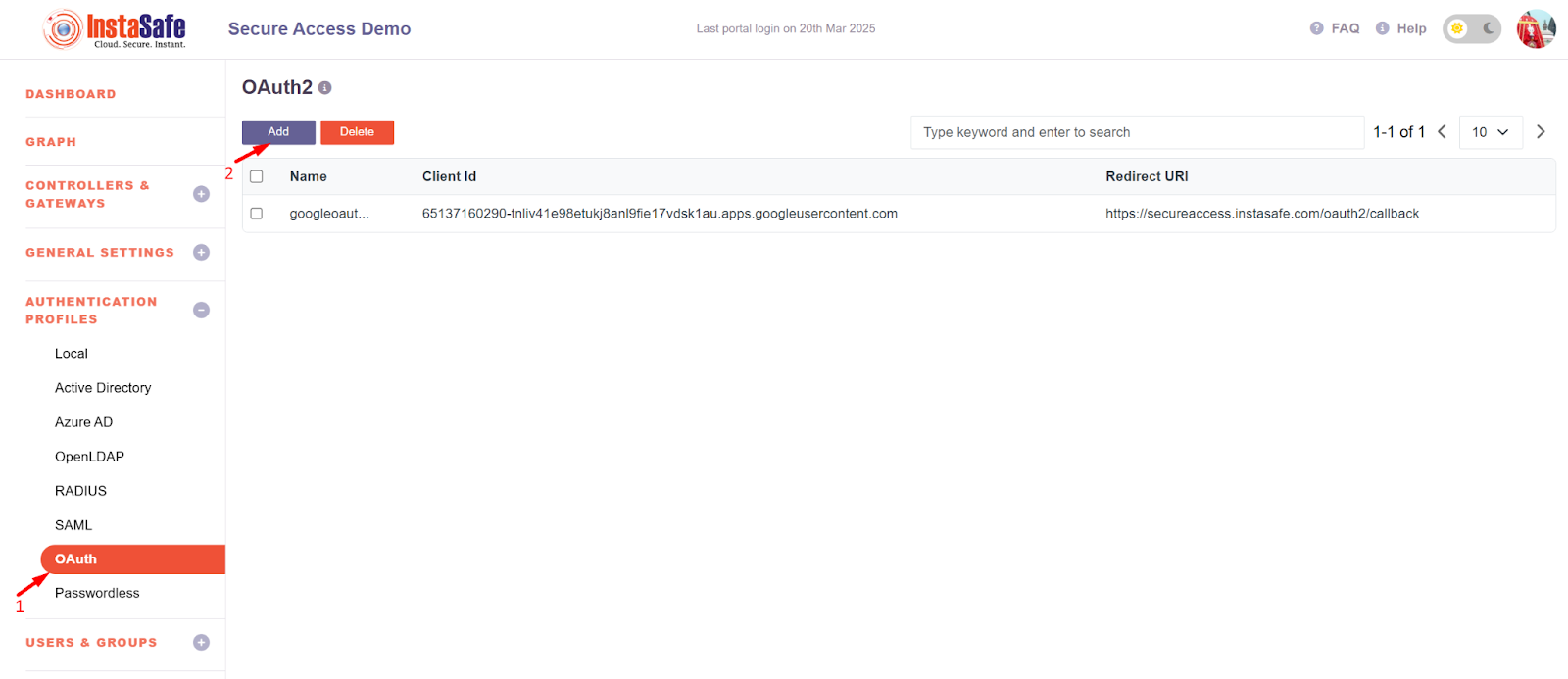Click the Redirect URI column header
1568x679 pixels.
[x=1147, y=176]
